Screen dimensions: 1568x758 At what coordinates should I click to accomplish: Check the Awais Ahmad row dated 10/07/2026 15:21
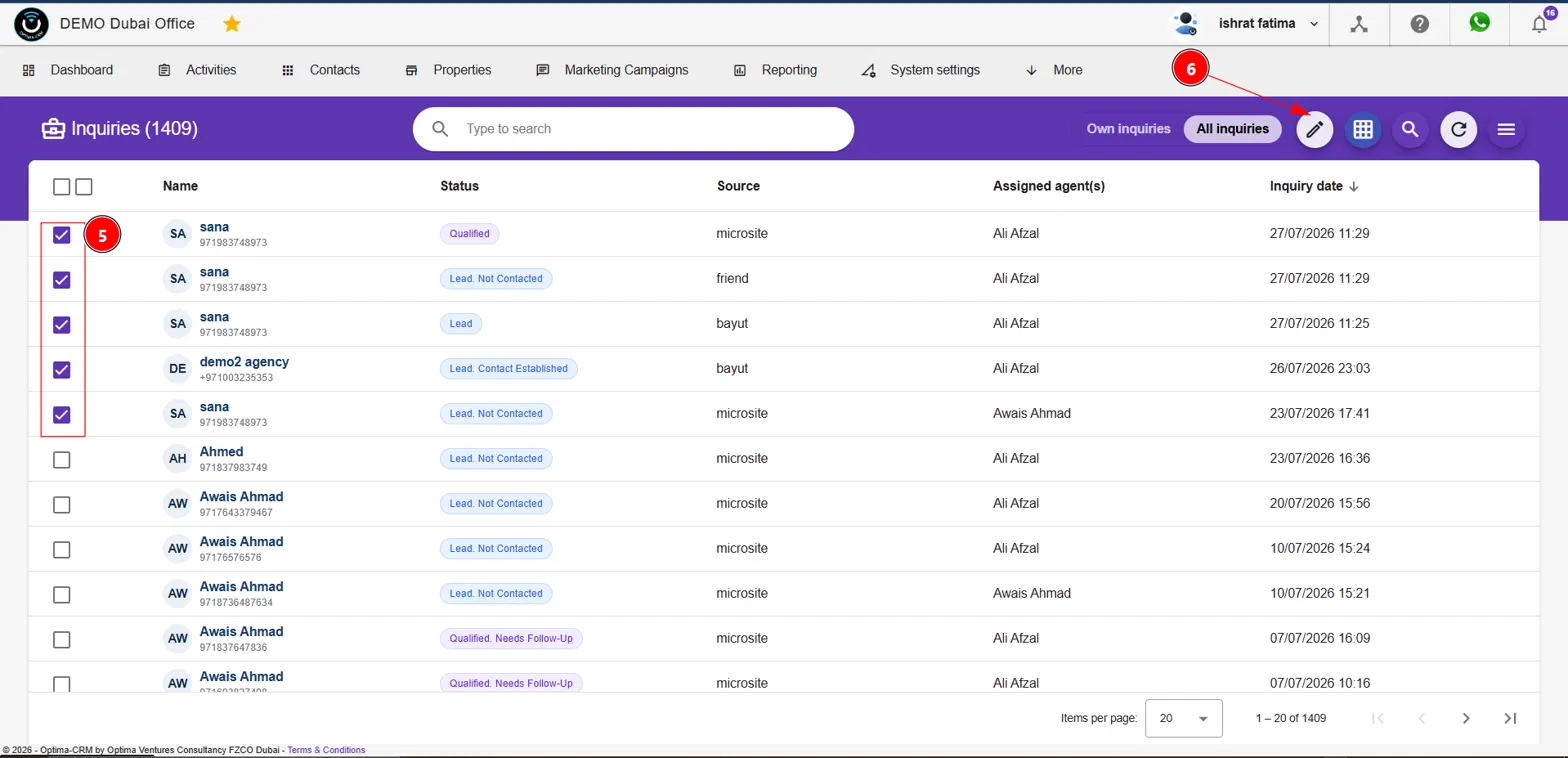pyautogui.click(x=61, y=595)
